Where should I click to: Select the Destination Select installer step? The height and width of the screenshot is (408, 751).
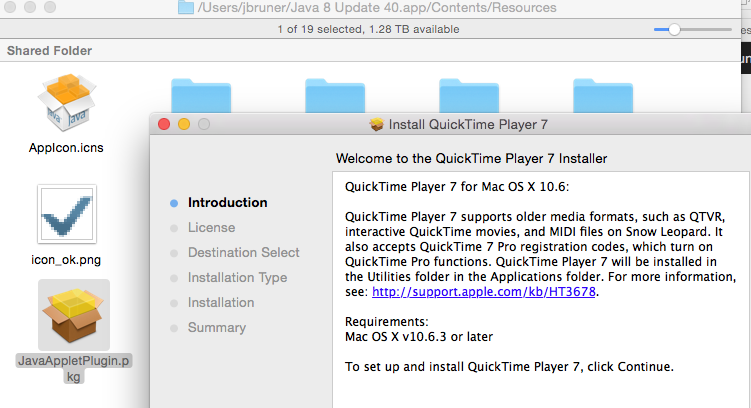(243, 252)
